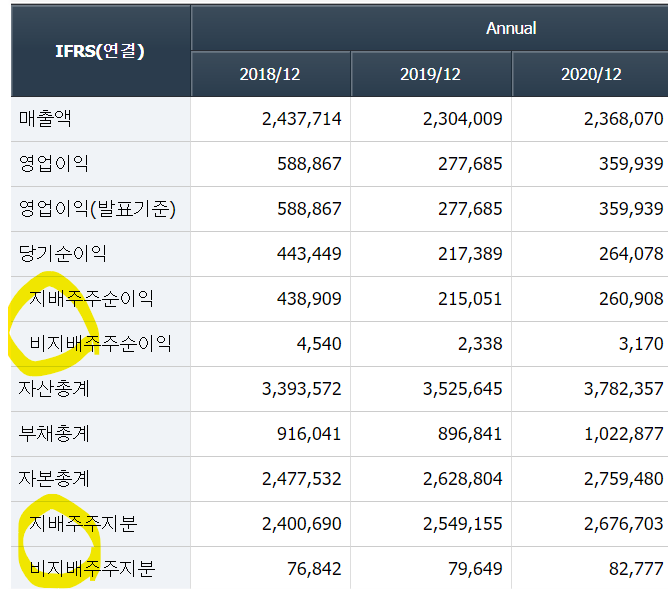This screenshot has width=668, height=589.
Task: Click the 3,782,357 total assets value
Action: click(x=624, y=389)
